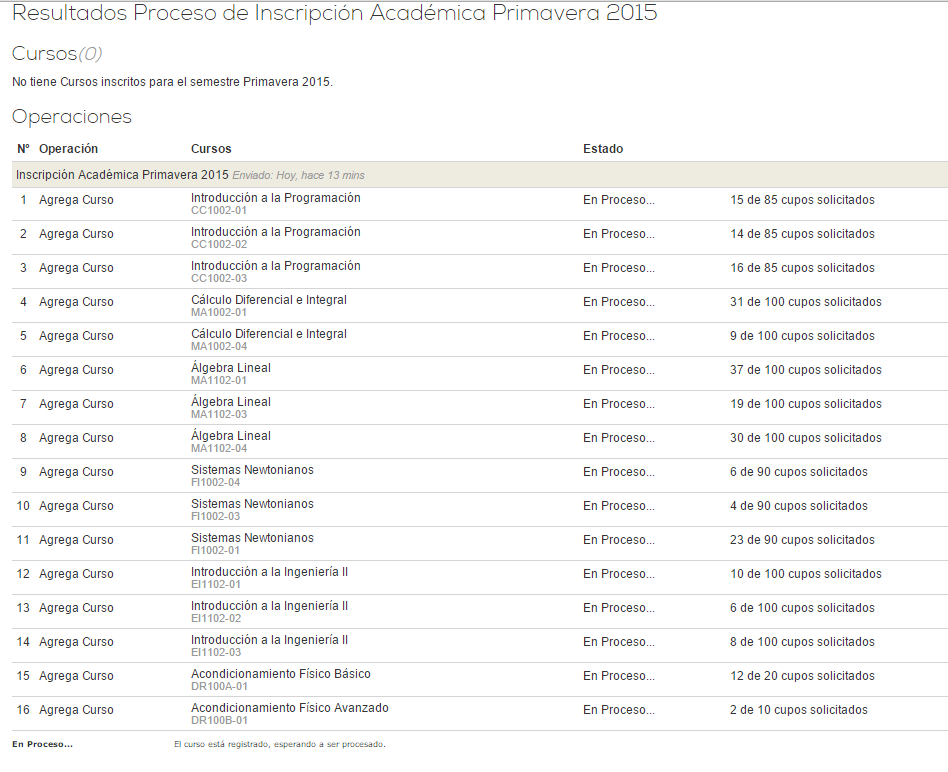Open Introducción a la Ingeniería II EI1102-01
948x772 pixels.
pos(269,572)
